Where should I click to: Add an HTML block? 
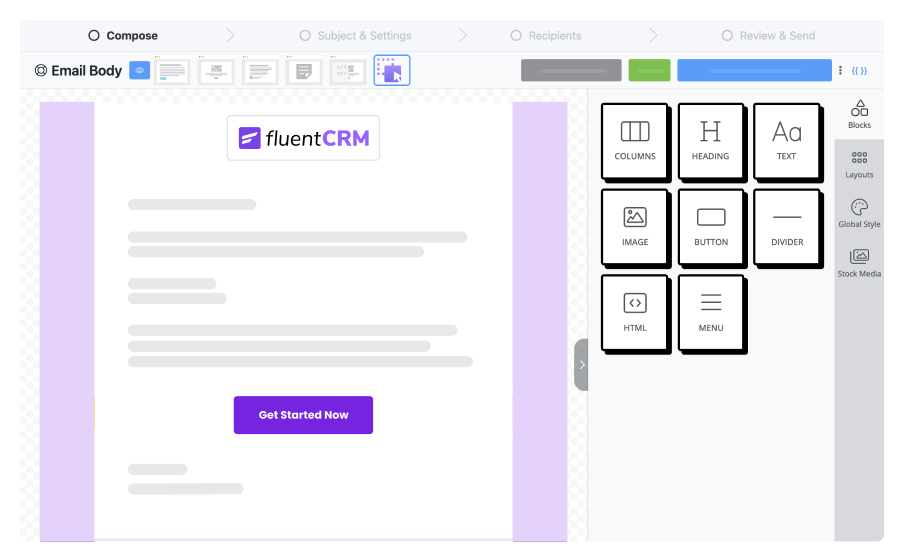pos(635,313)
